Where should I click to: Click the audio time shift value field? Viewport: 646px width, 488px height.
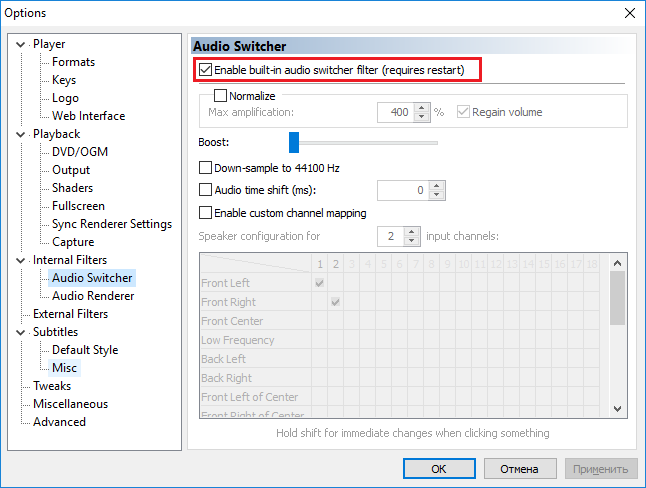[403, 190]
